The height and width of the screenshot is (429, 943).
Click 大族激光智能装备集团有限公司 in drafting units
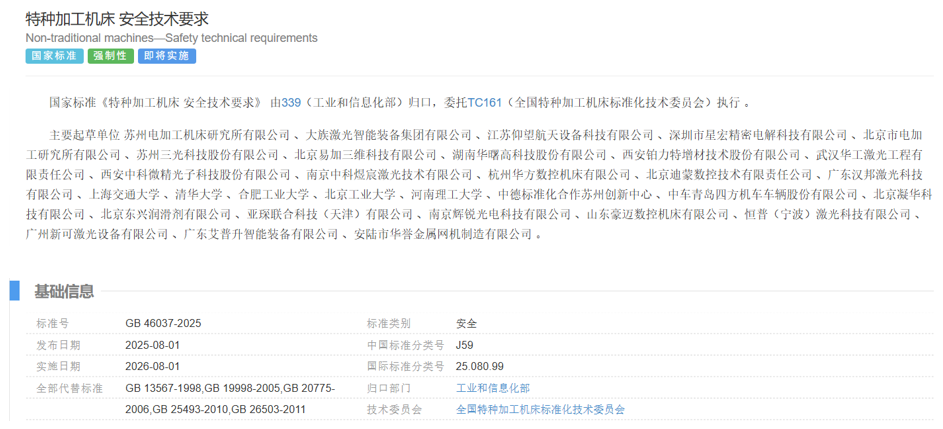click(x=389, y=135)
